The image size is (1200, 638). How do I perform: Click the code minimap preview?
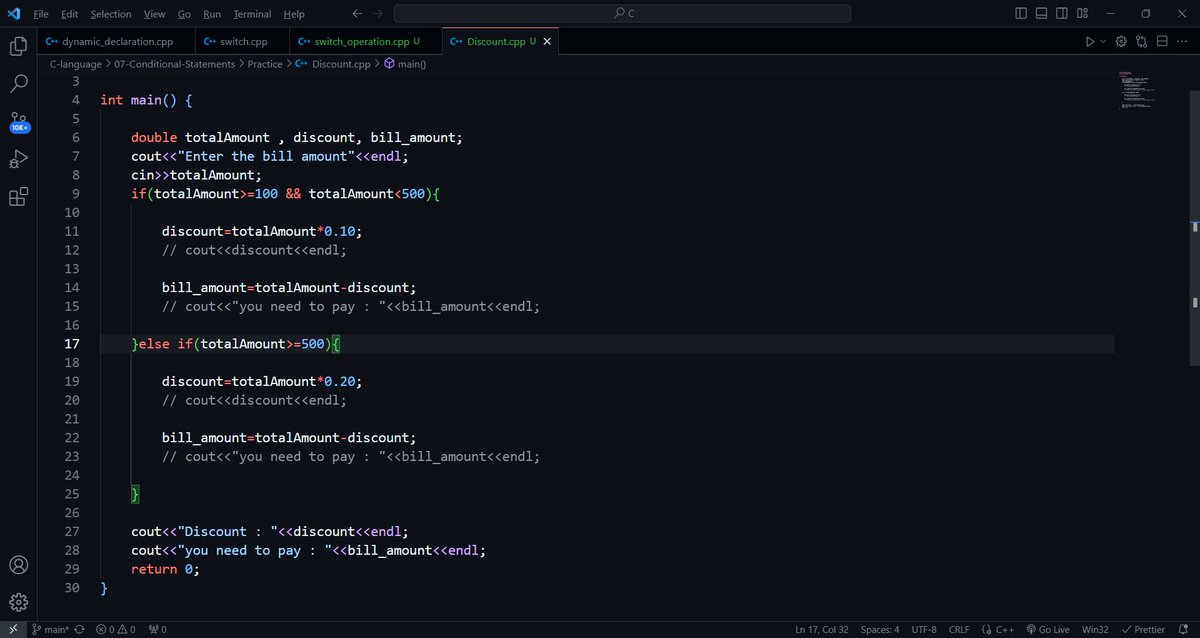point(1135,92)
